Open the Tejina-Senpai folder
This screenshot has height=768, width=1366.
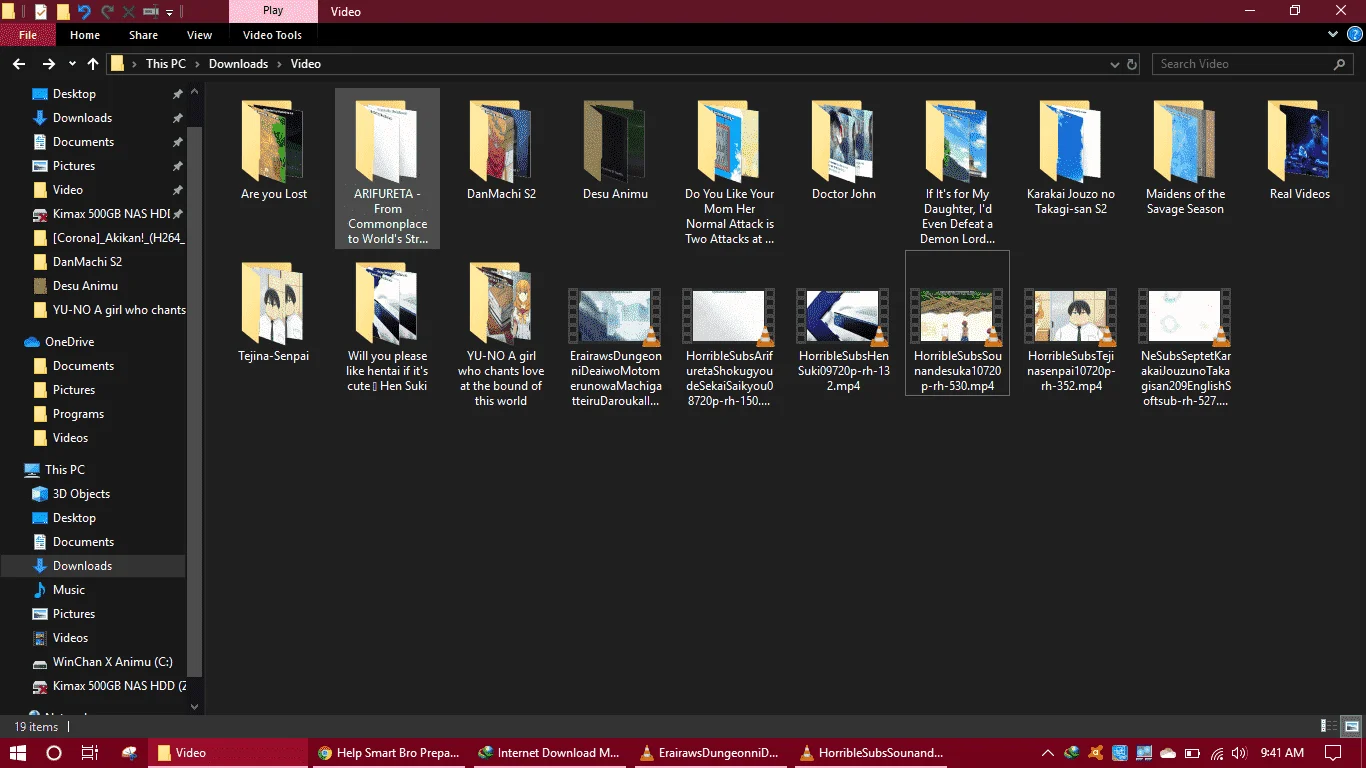(x=274, y=312)
